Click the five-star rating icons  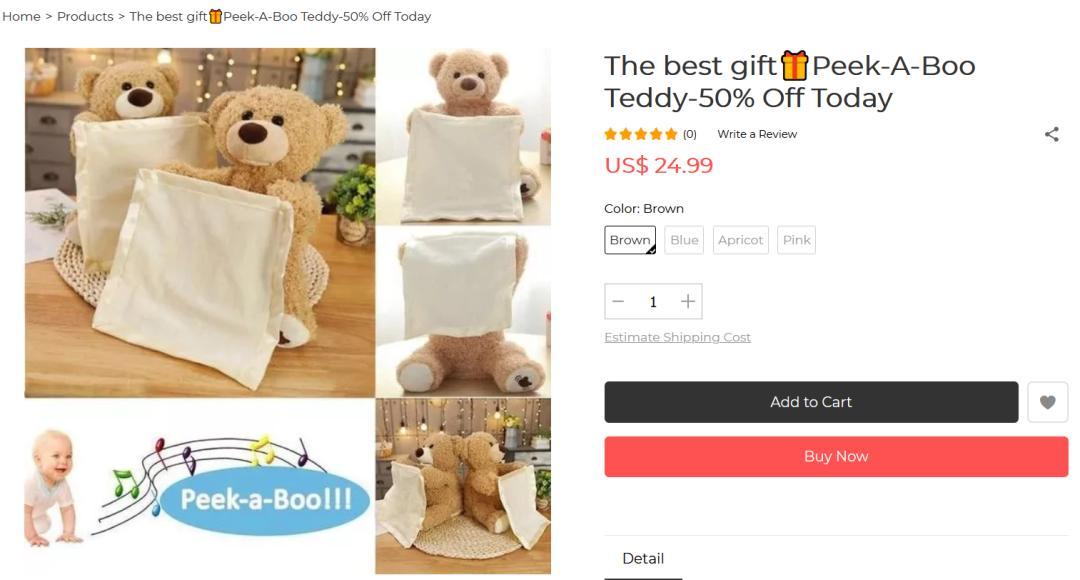(x=641, y=134)
